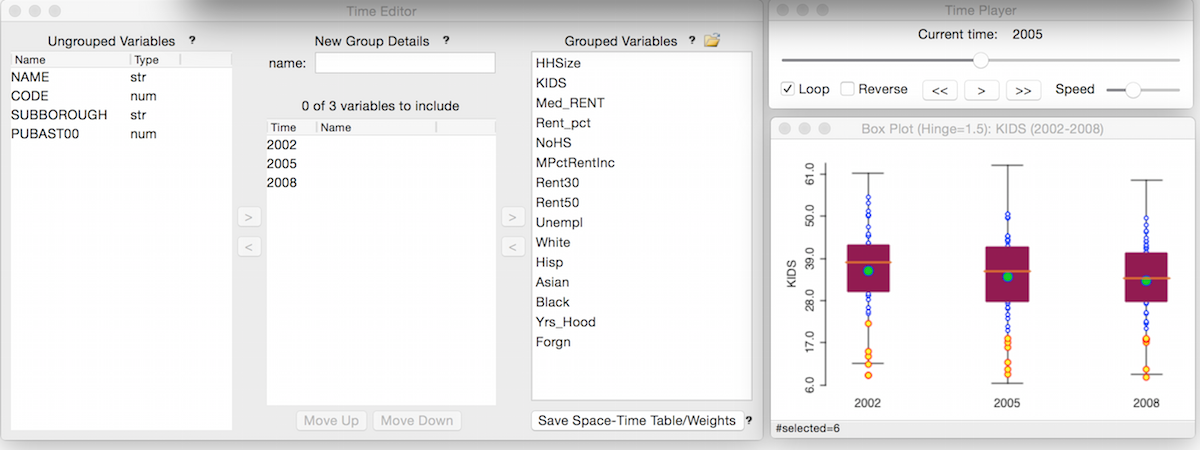1200x450 pixels.
Task: Click help icon next to Ungrouped Variables
Action: click(192, 41)
